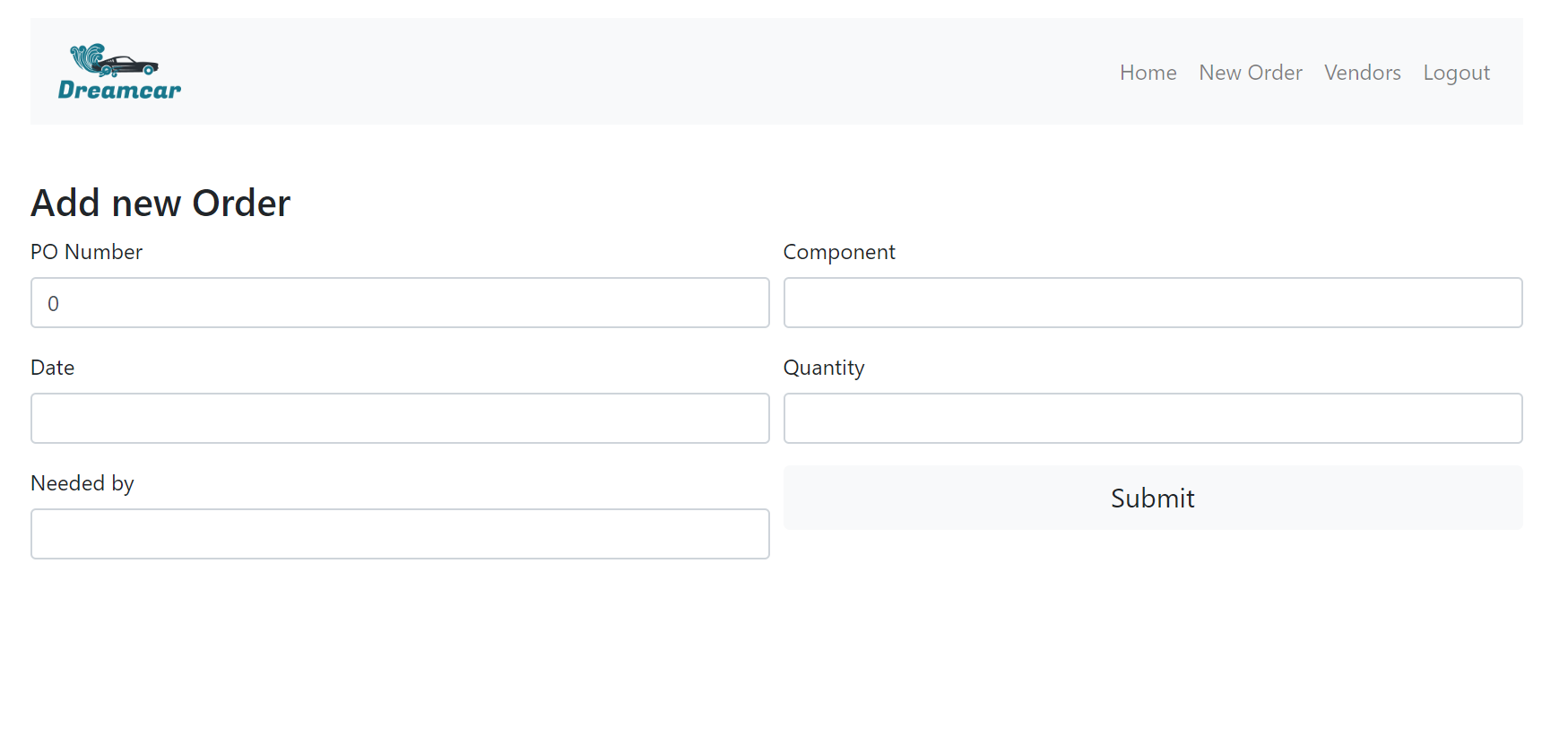Click the "PO Number" label
This screenshot has height=737, width=1568.
point(86,252)
